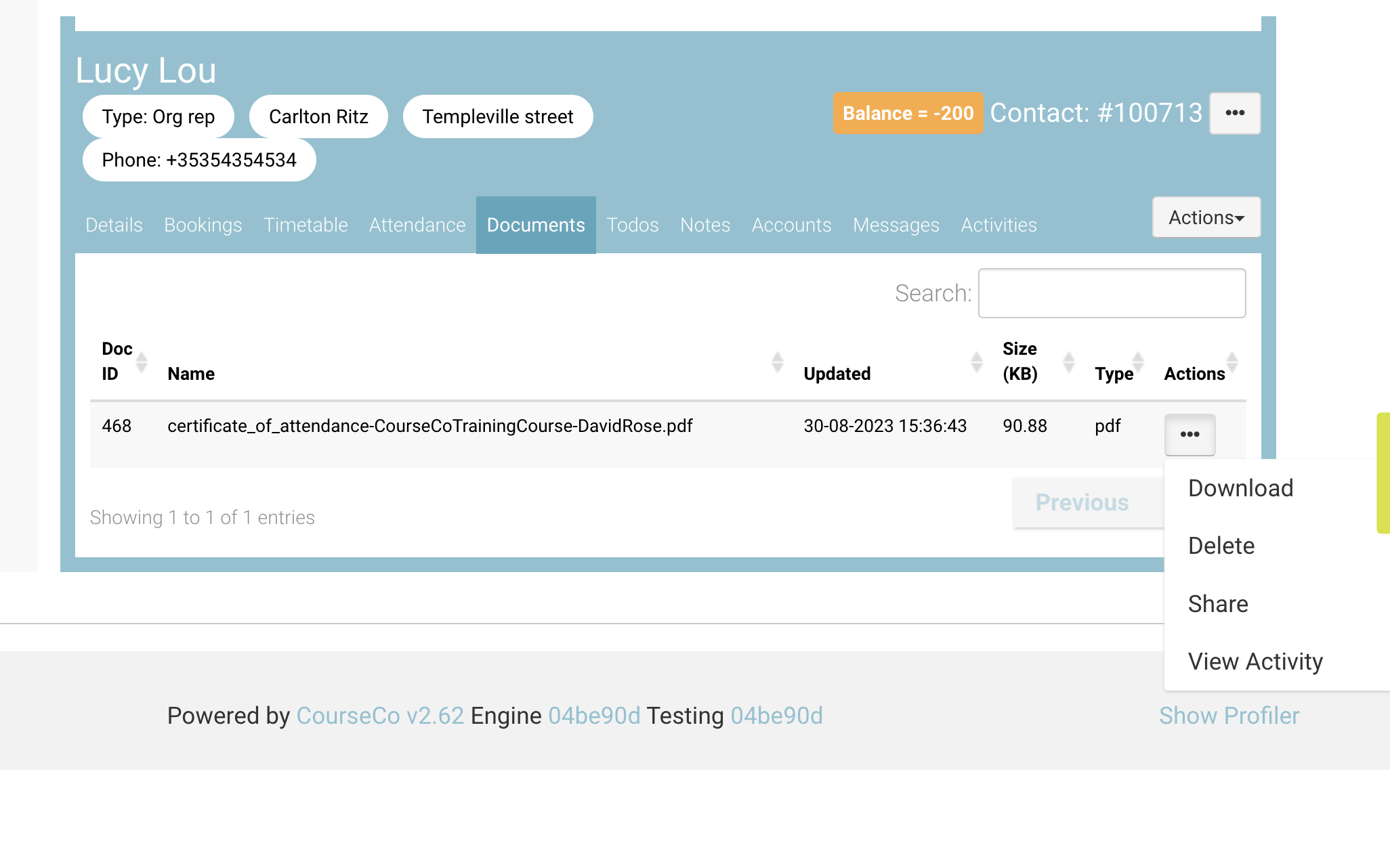Sort documents by Size (KB) column arrows

tap(1068, 362)
